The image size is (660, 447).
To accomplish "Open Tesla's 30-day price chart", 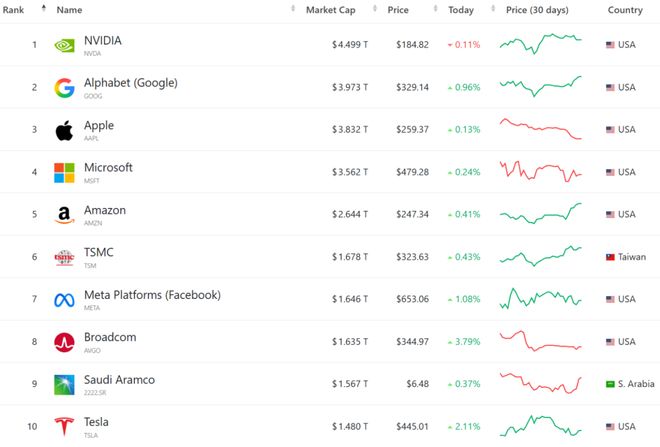I will point(540,426).
